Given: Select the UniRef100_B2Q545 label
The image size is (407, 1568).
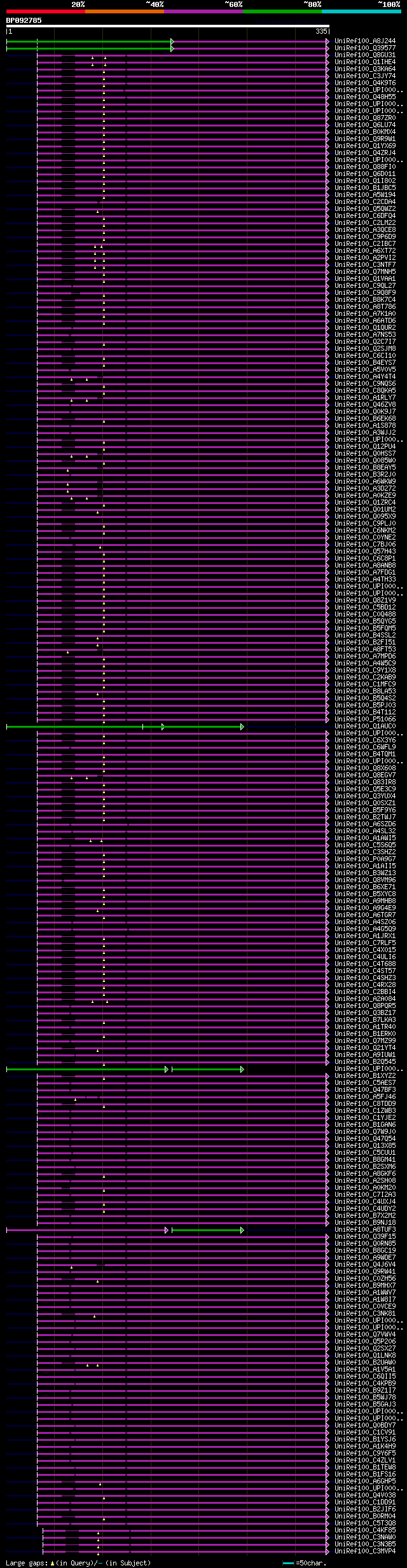Looking at the screenshot, I should (365, 1062).
